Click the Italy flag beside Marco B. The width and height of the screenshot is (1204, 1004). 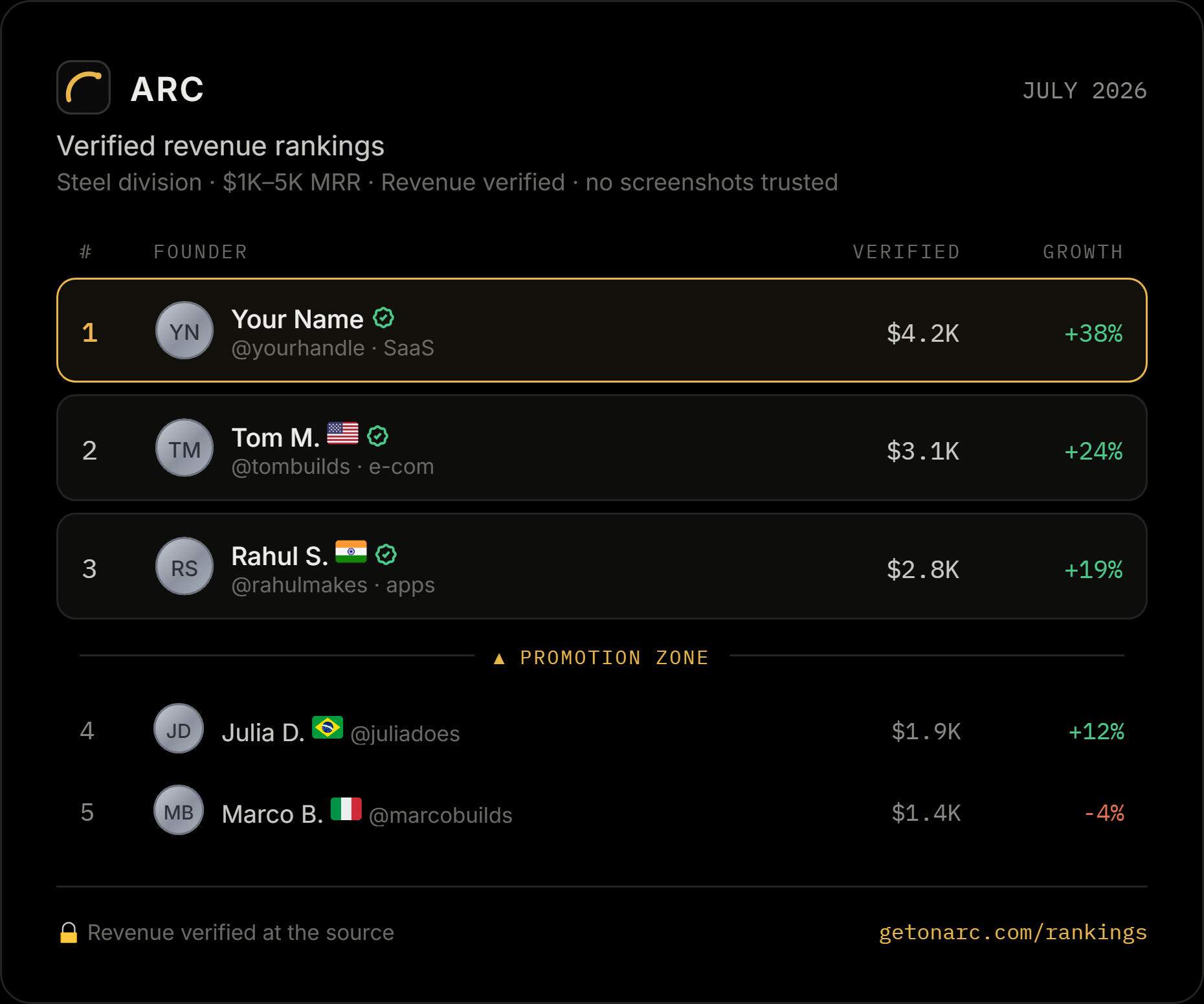(x=346, y=809)
